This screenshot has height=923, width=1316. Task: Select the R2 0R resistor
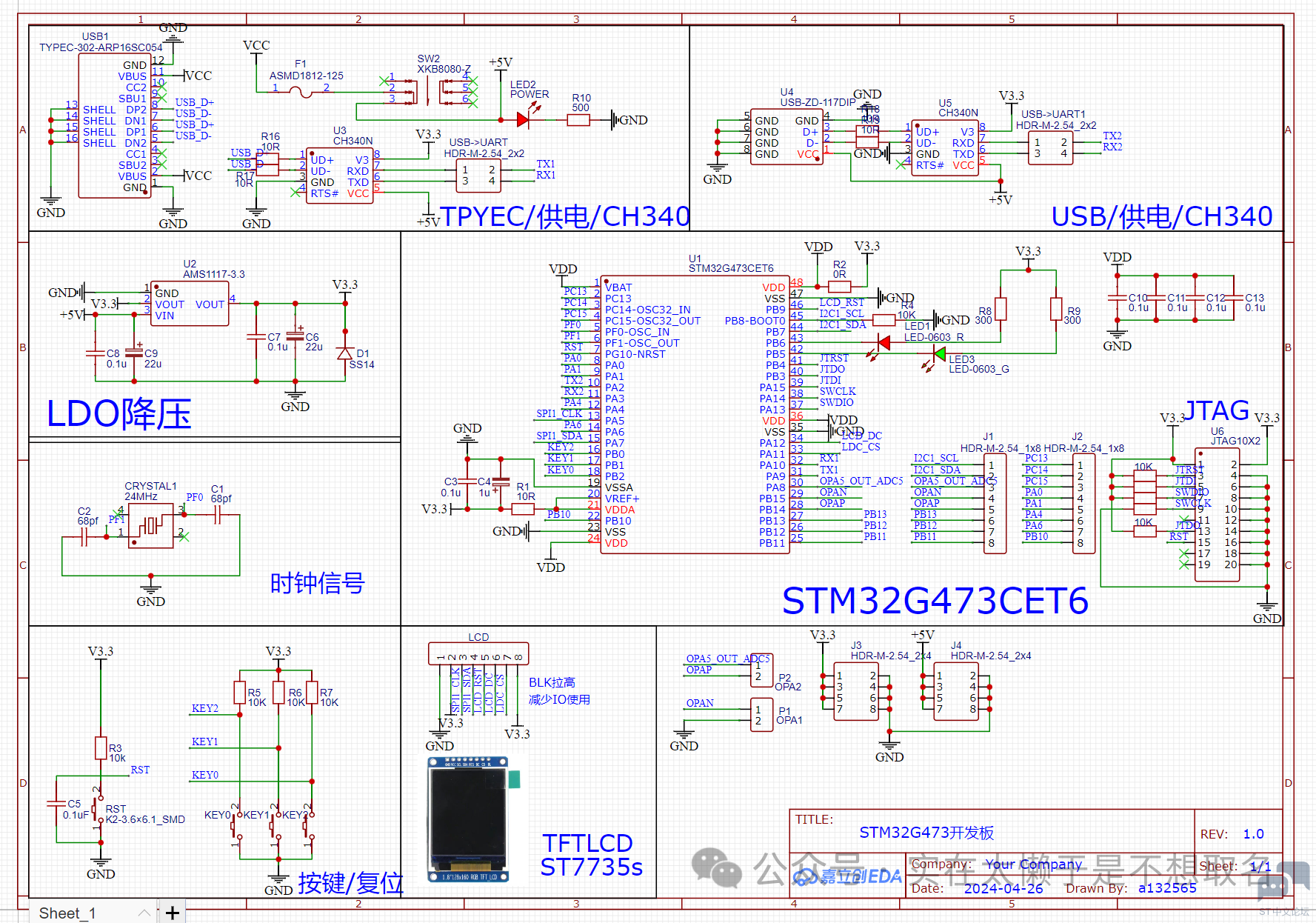(x=839, y=286)
